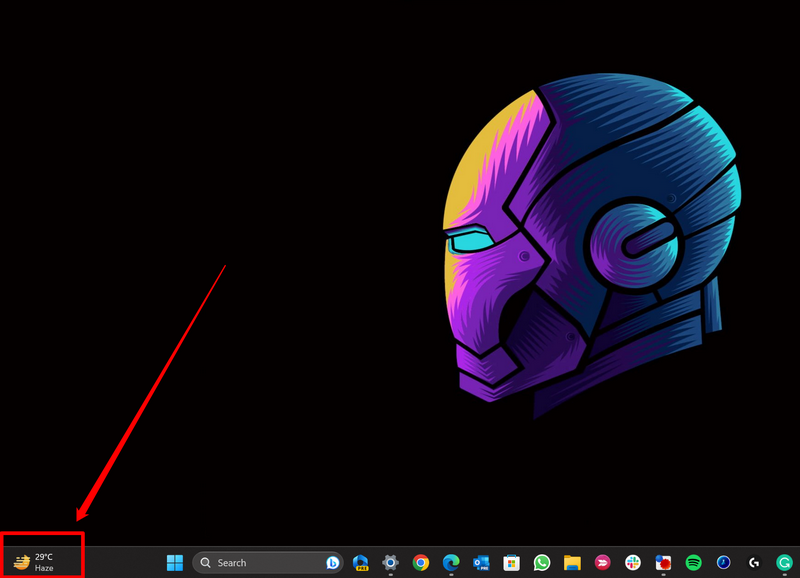Click the dark blue circular icon after Spotify
This screenshot has height=578, width=800.
(x=723, y=563)
